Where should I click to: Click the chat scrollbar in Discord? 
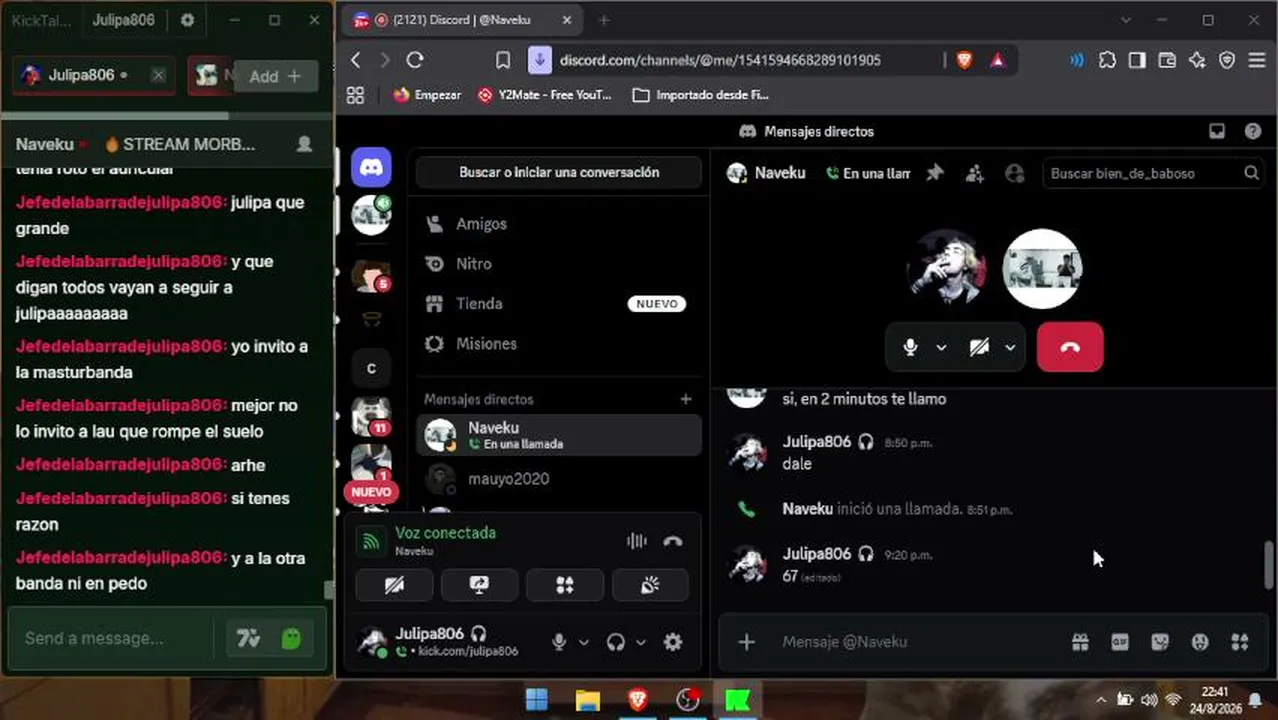1269,566
